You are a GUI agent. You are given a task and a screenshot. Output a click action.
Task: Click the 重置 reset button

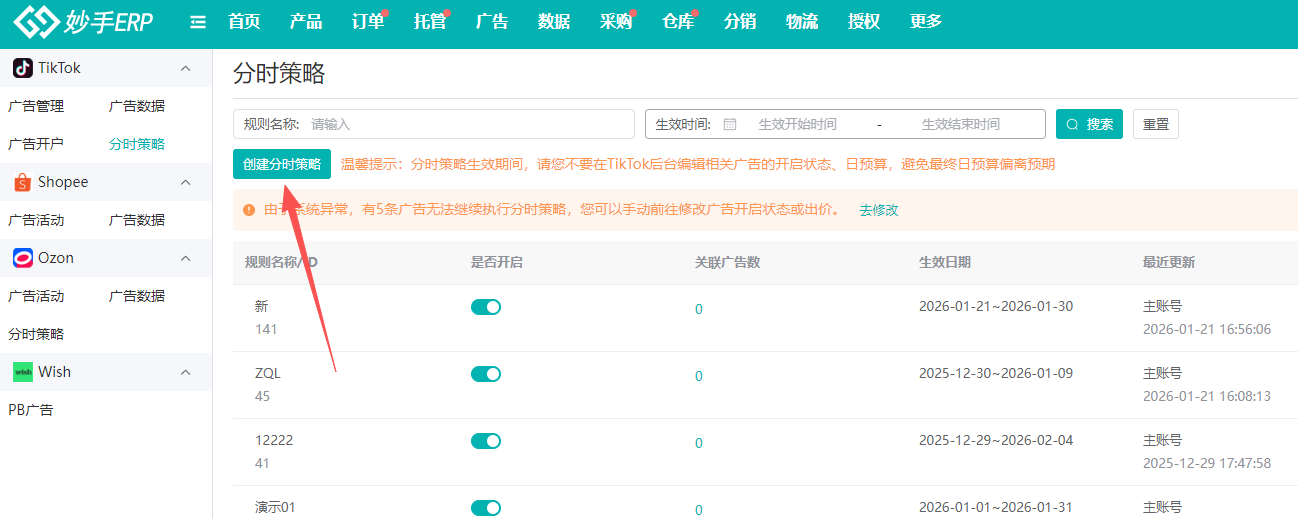coord(1156,124)
